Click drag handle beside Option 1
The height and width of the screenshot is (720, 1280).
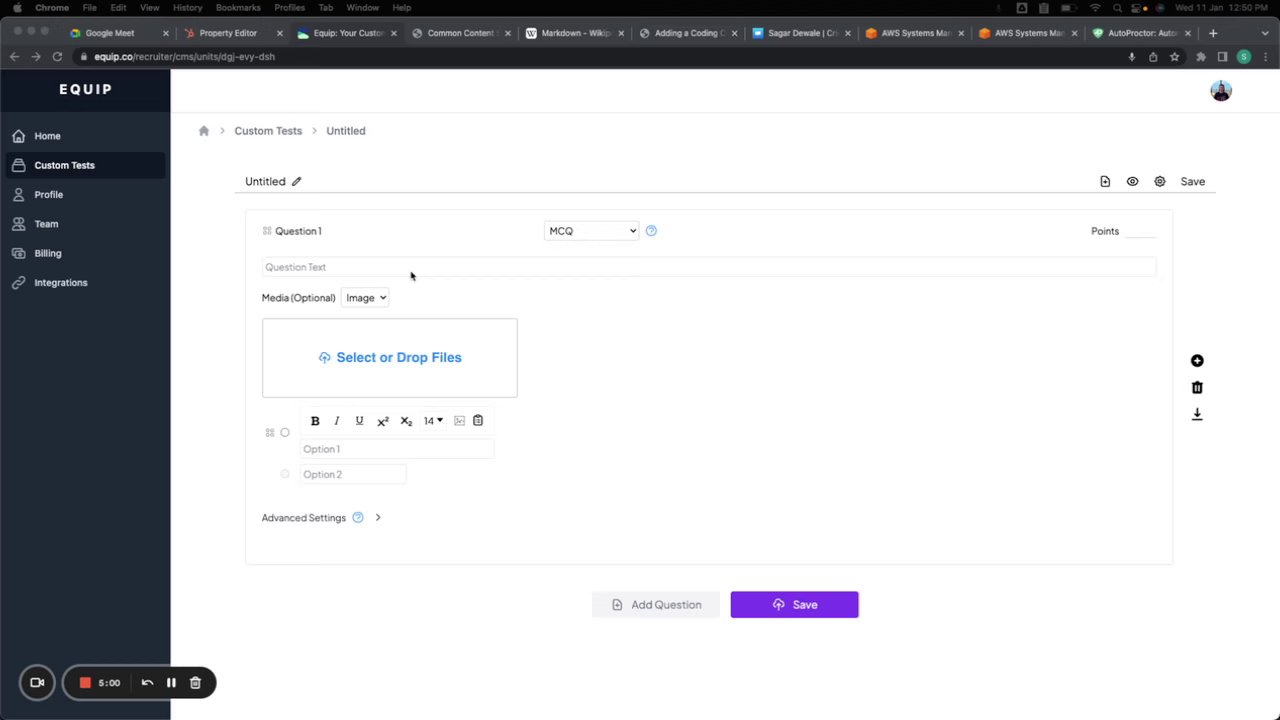[269, 433]
